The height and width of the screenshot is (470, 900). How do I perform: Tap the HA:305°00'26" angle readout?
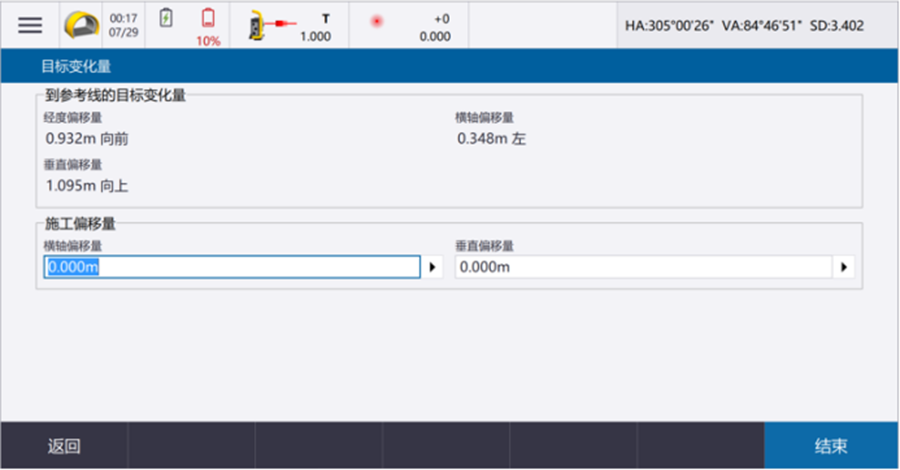tap(669, 26)
